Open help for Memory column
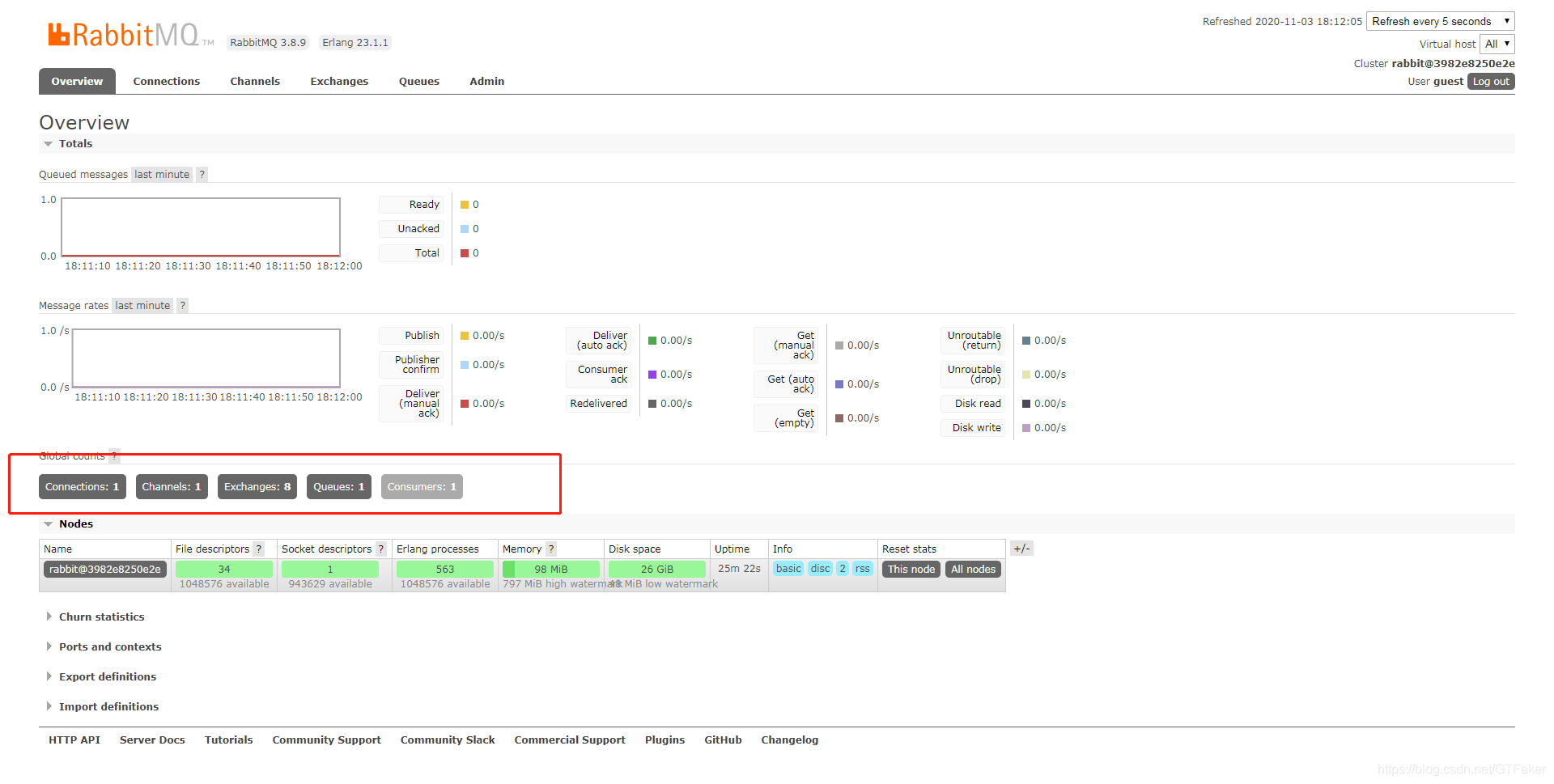The width and height of the screenshot is (1554, 784). pyautogui.click(x=551, y=549)
